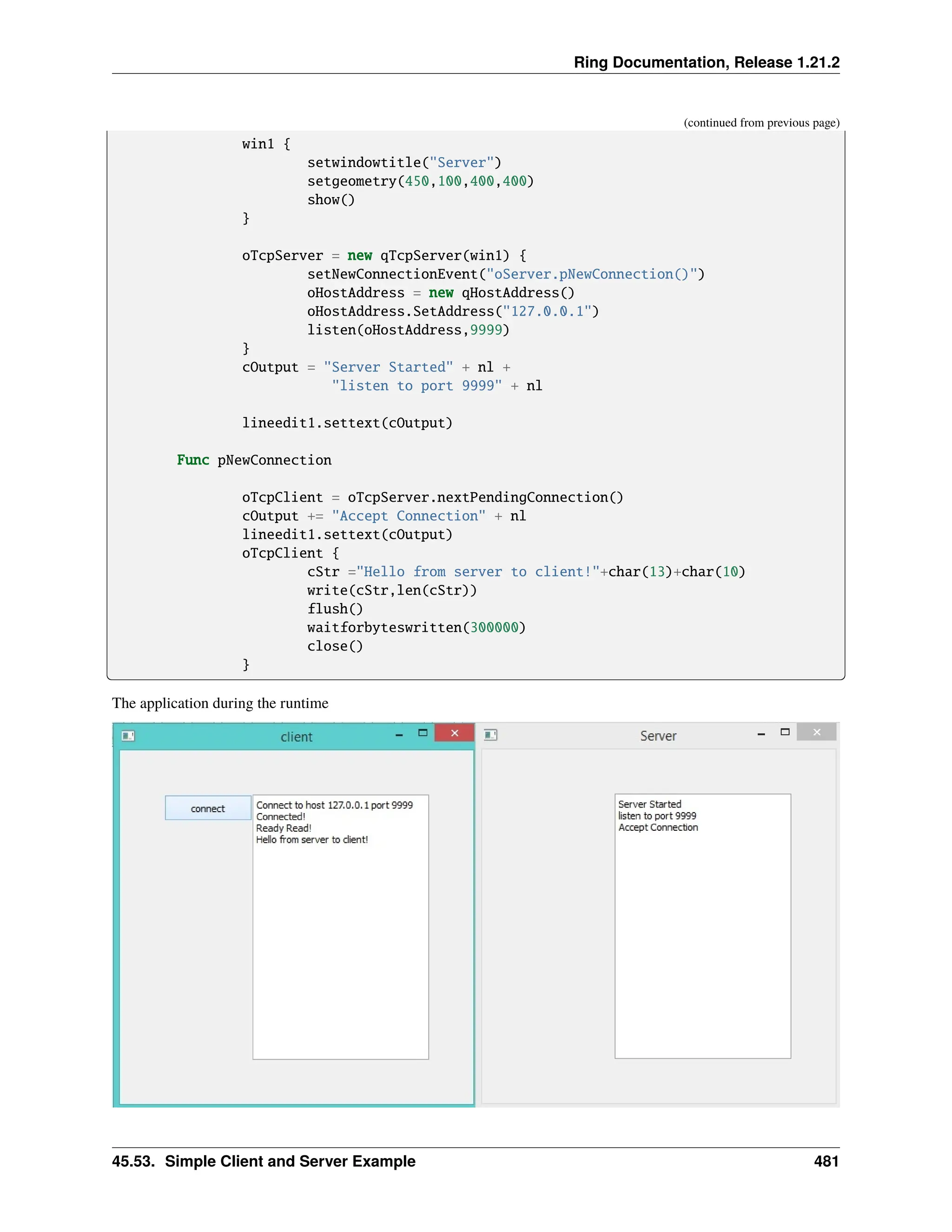Click the 'Simple Client and Server Example' footer
Image resolution: width=952 pixels, height=1232 pixels.
point(290,1161)
